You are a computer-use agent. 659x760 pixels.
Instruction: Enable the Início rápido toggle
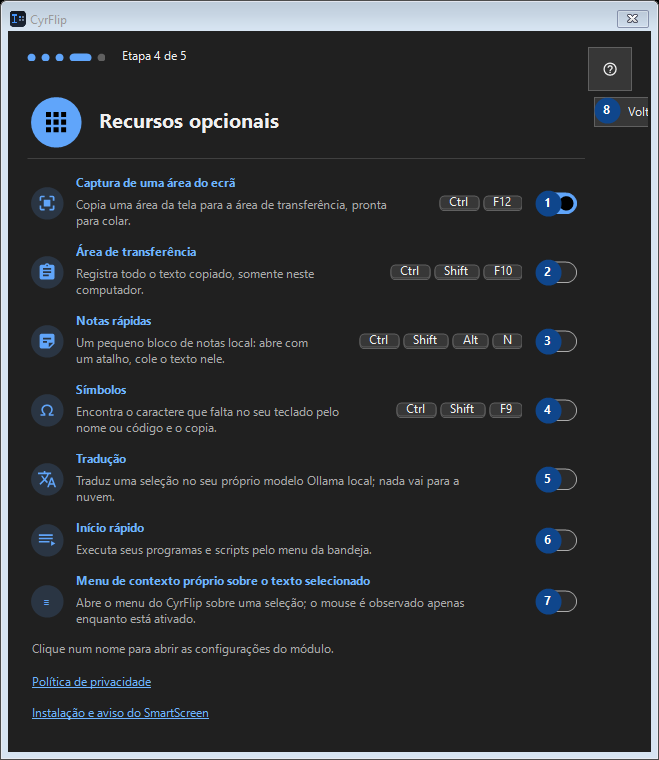click(556, 540)
